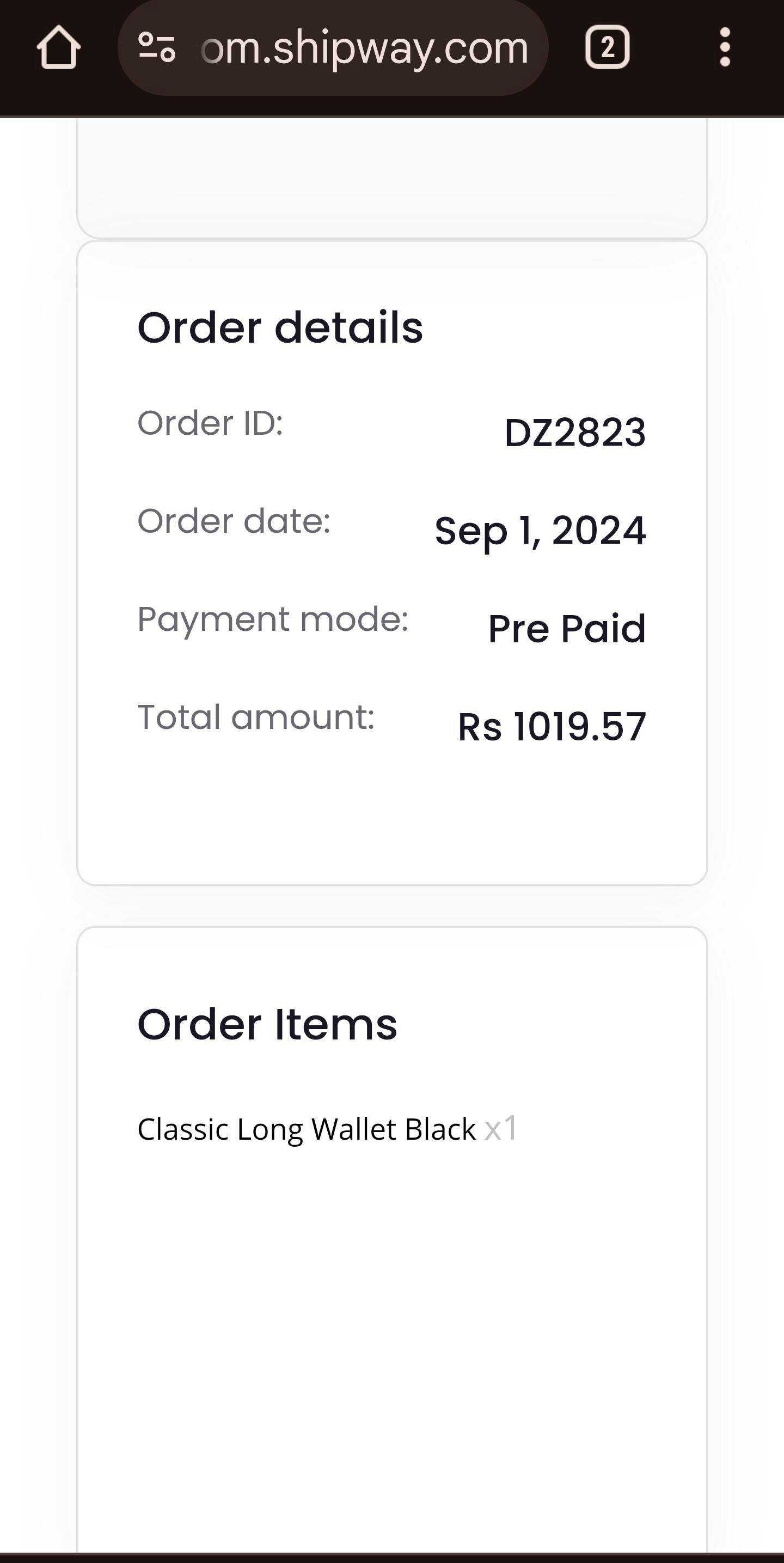784x1563 pixels.
Task: Open site info tune icon in address bar
Action: click(x=156, y=47)
